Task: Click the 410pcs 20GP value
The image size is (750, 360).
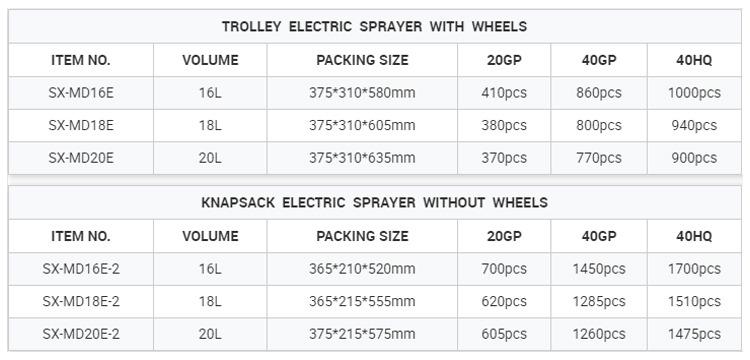Action: coord(504,93)
